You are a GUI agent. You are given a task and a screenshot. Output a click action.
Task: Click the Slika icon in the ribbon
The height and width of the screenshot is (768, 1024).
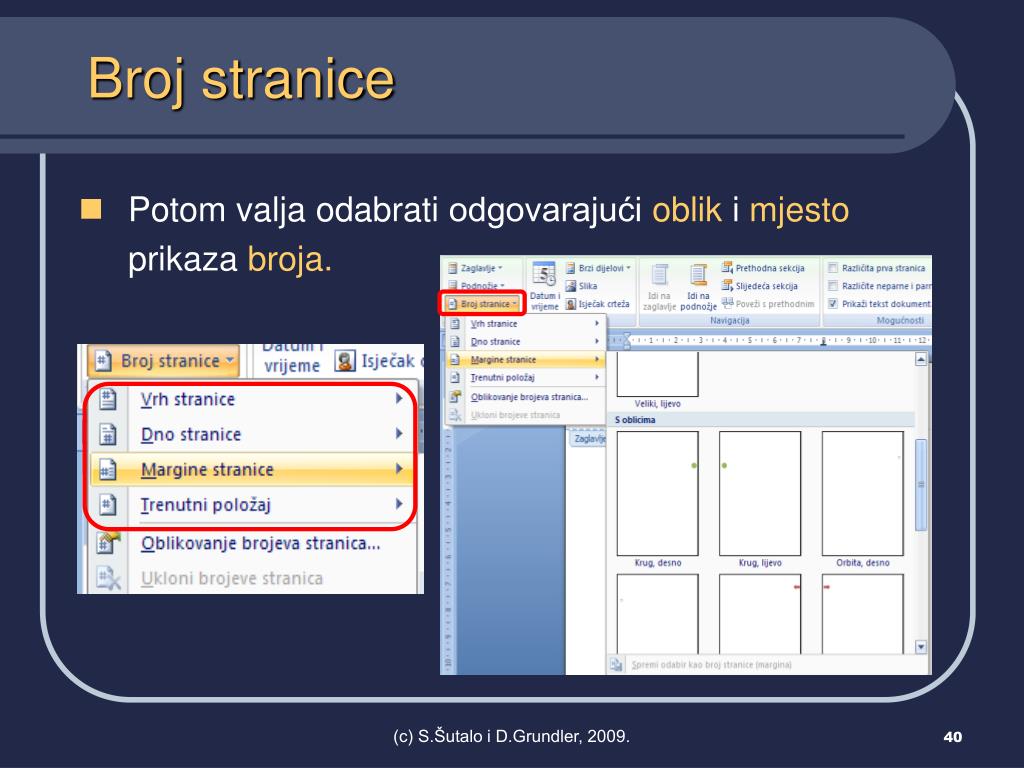coord(571,286)
